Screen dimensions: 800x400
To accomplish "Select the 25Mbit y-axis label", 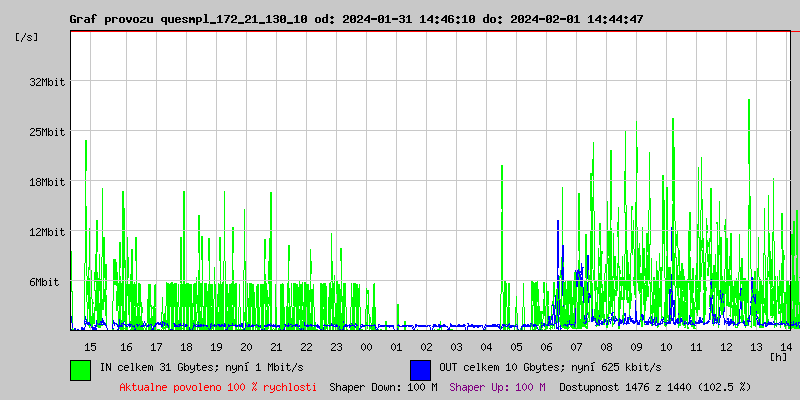I will point(46,132).
